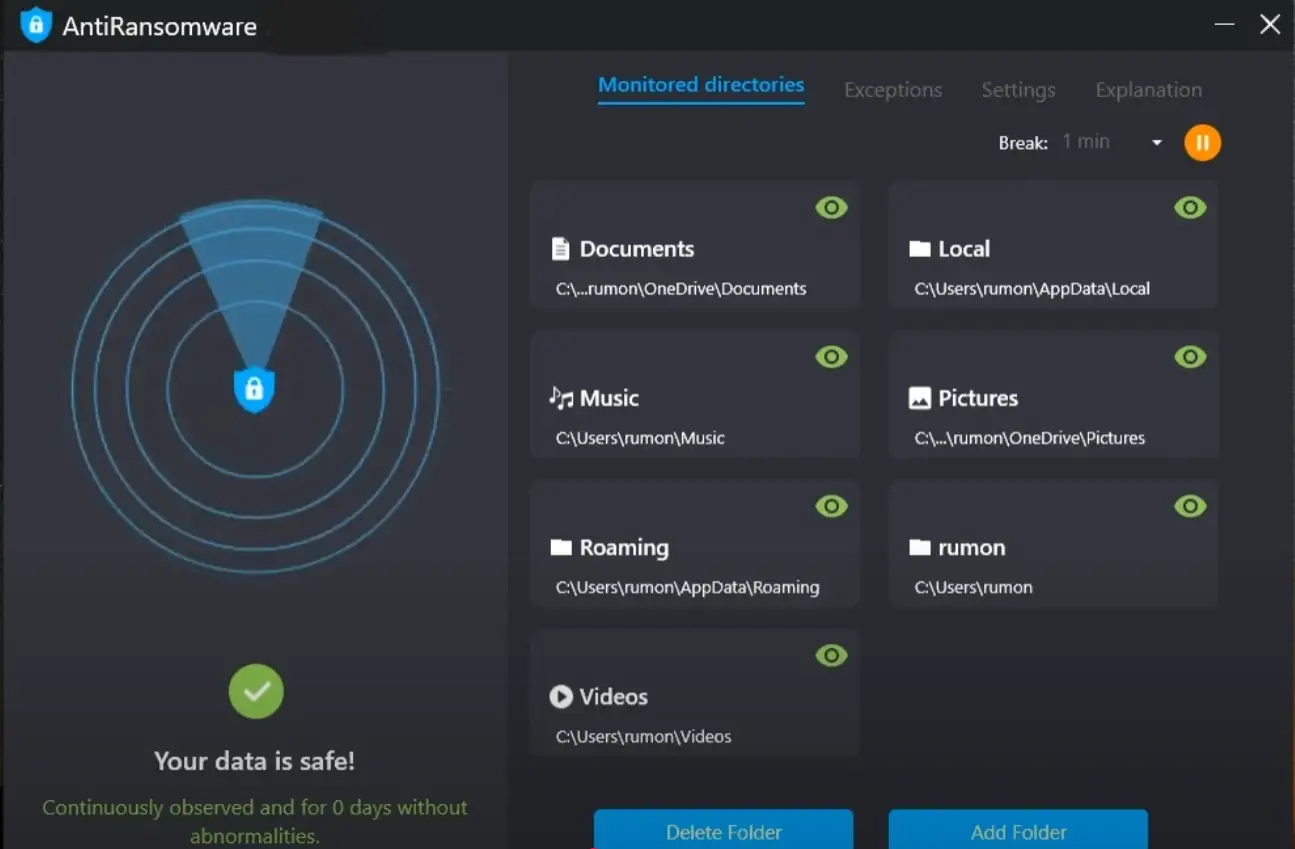
Task: Click the Add Folder button
Action: tap(1018, 831)
